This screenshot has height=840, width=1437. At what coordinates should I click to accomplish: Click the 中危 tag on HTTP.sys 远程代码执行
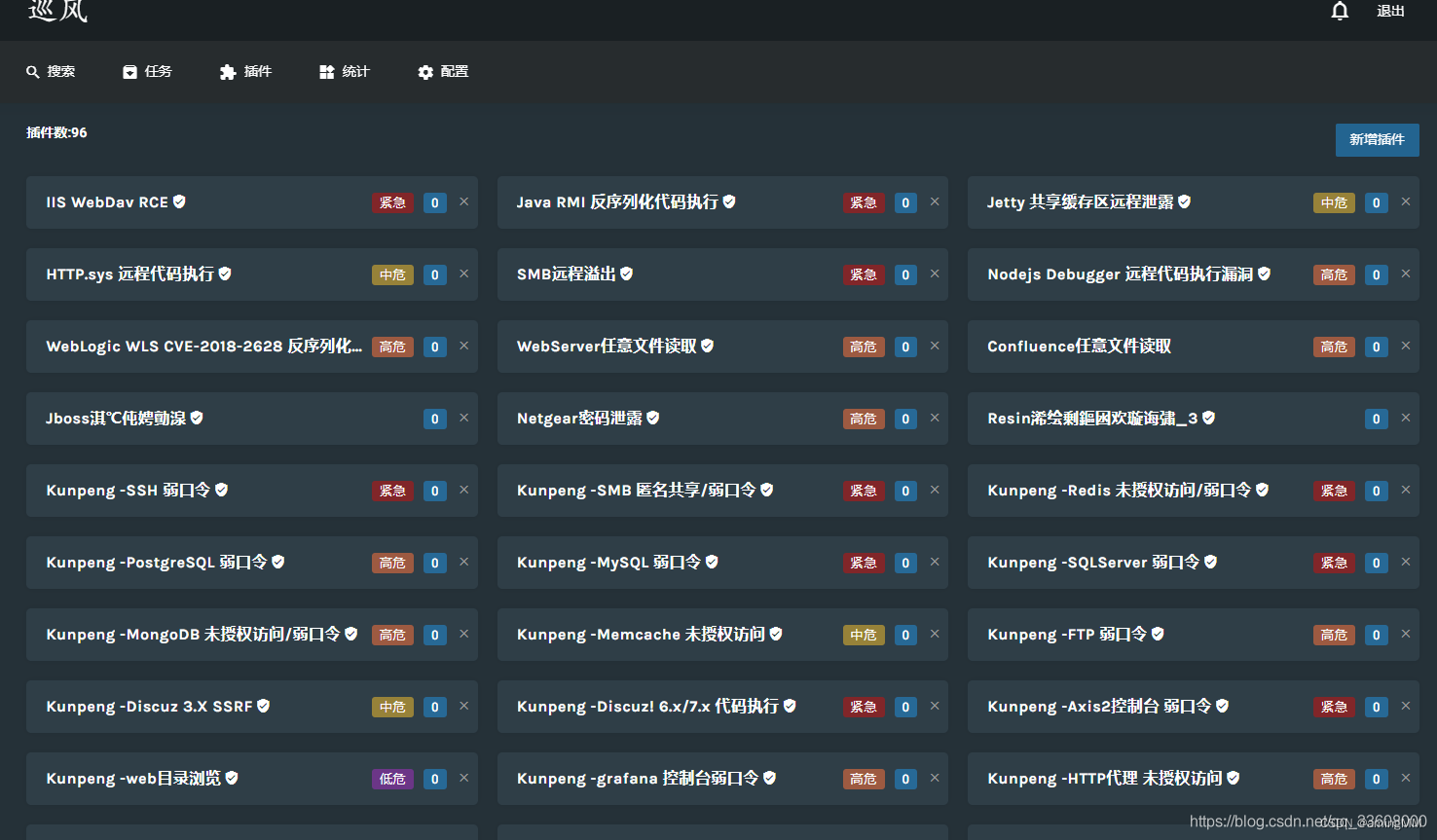click(393, 274)
